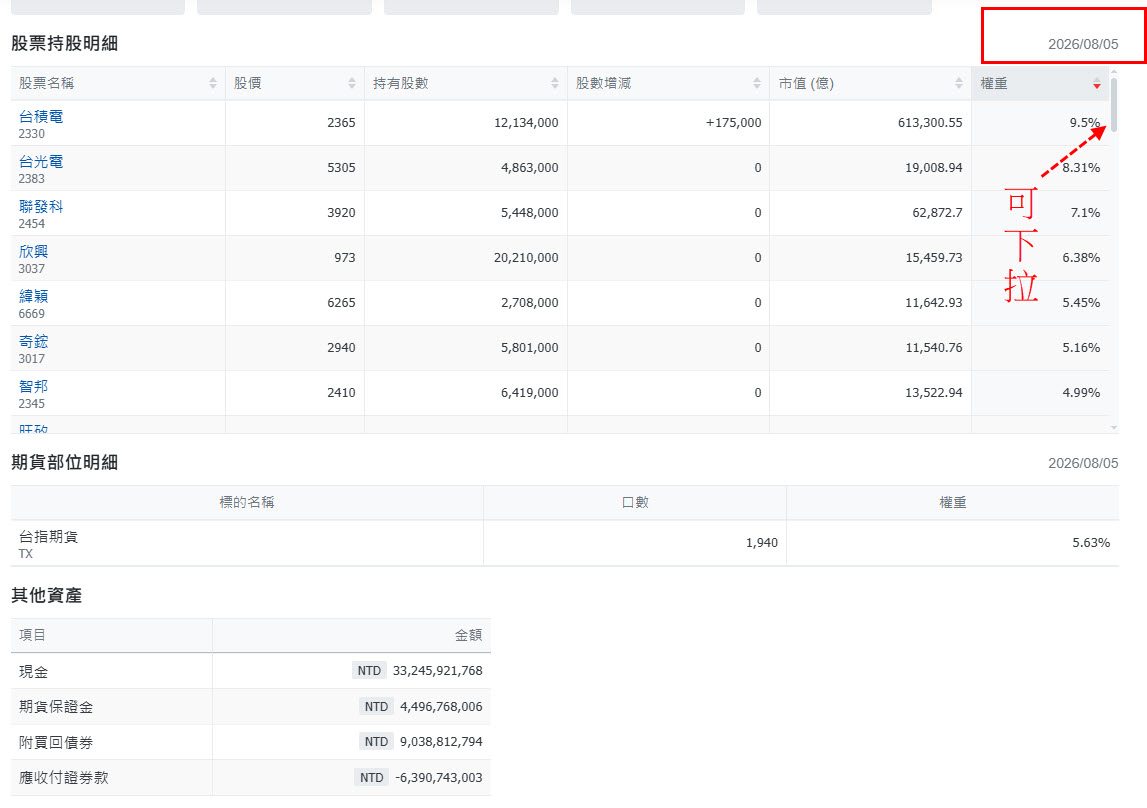Click 股票持股明細 section heading
Image resolution: width=1147 pixels, height=808 pixels.
pyautogui.click(x=64, y=44)
